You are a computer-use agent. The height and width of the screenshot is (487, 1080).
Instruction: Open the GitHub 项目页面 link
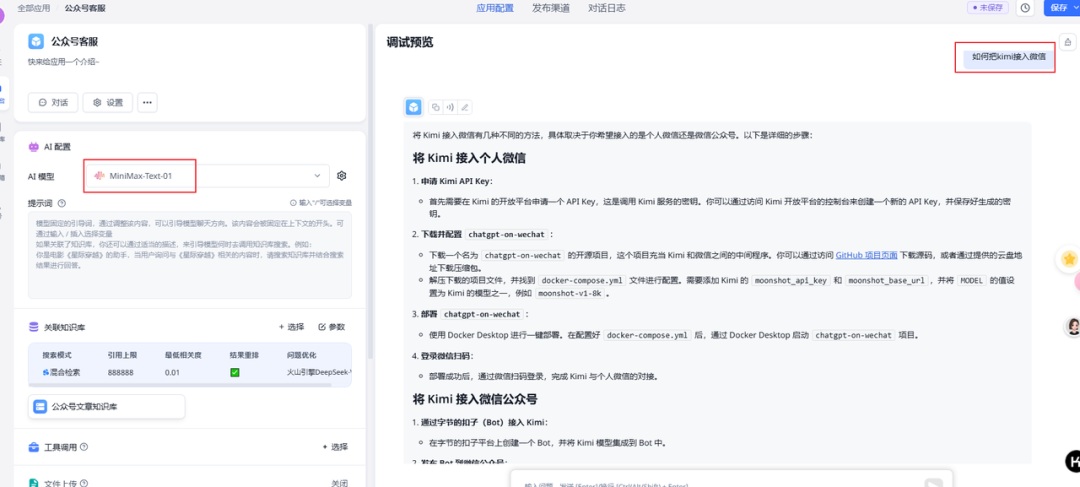(866, 255)
